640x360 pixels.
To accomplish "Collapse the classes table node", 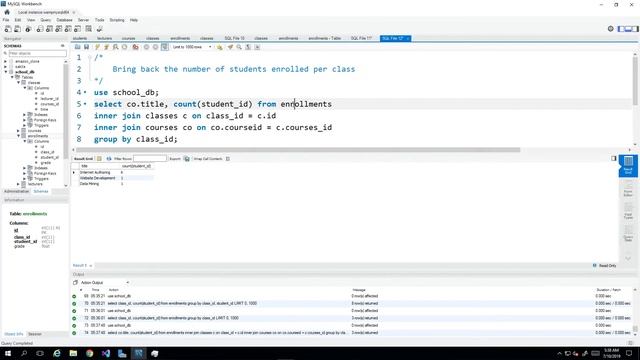I will [18, 82].
